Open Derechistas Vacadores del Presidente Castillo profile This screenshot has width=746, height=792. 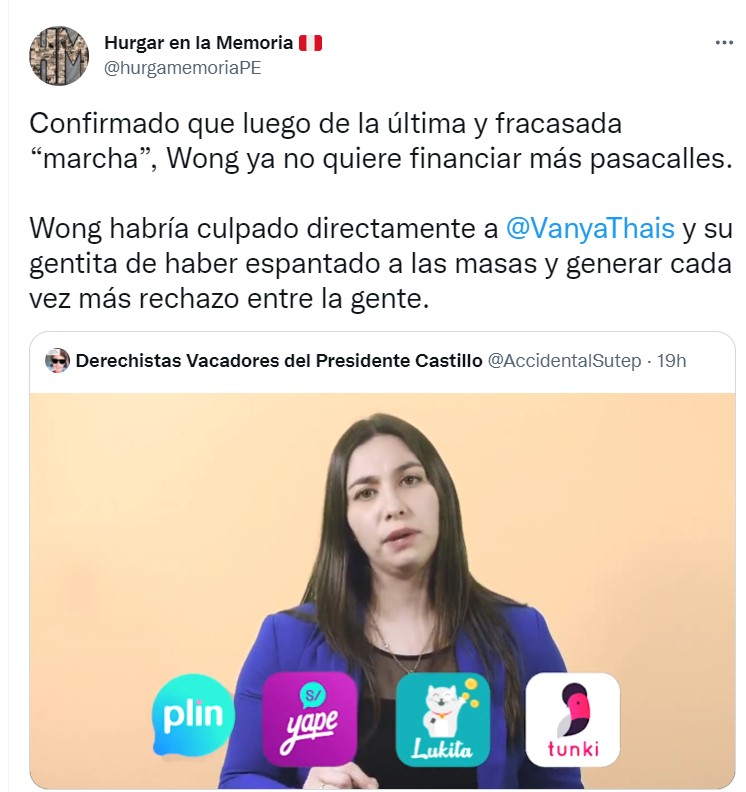(279, 361)
